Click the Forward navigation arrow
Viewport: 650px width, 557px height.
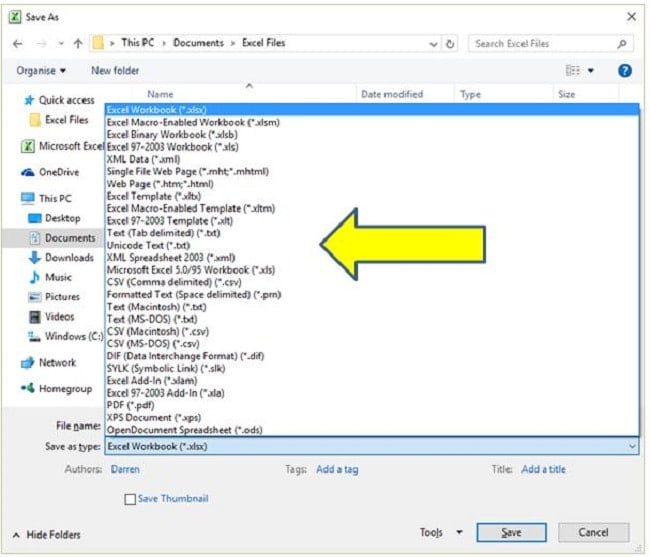click(41, 44)
